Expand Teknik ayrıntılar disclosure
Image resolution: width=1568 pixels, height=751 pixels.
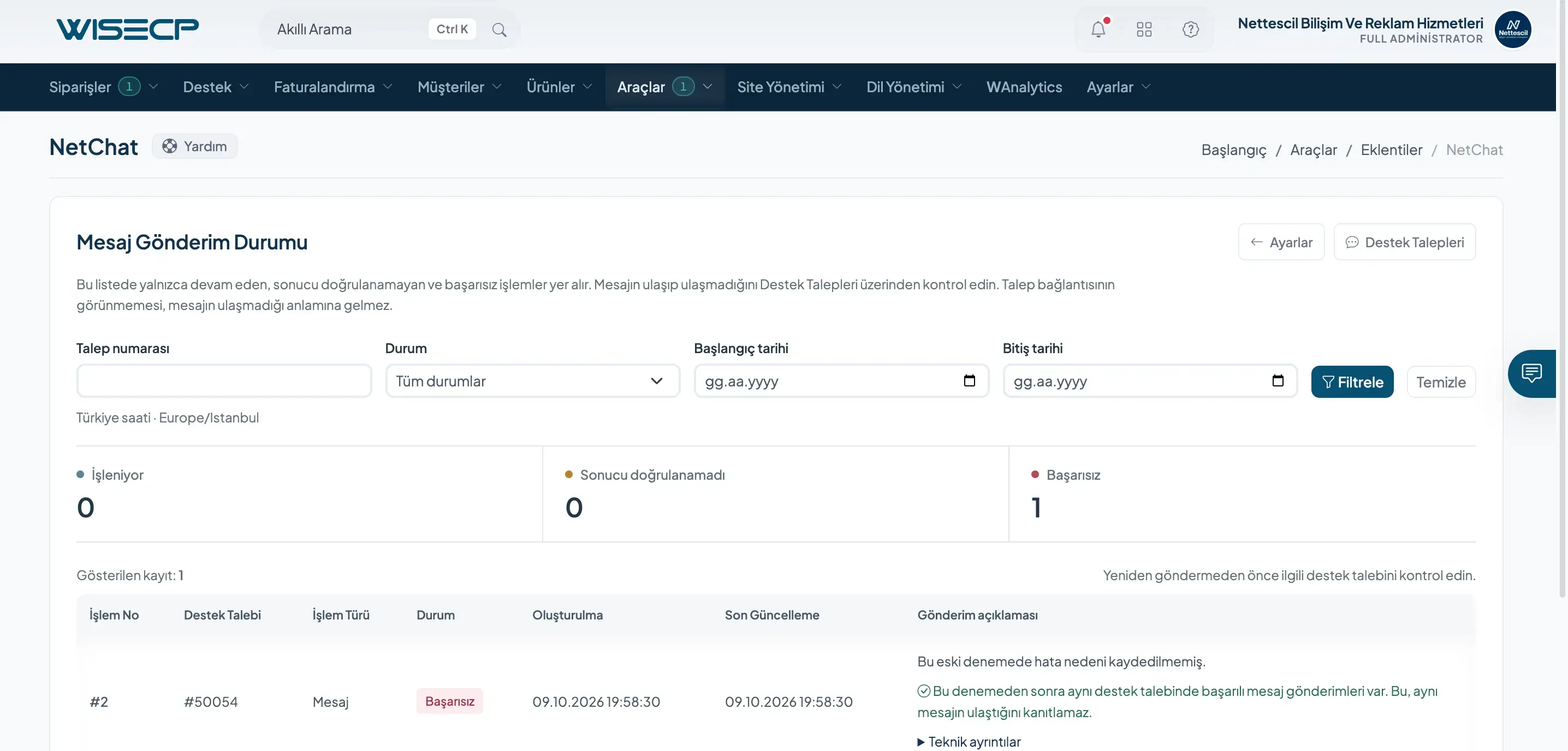click(969, 742)
